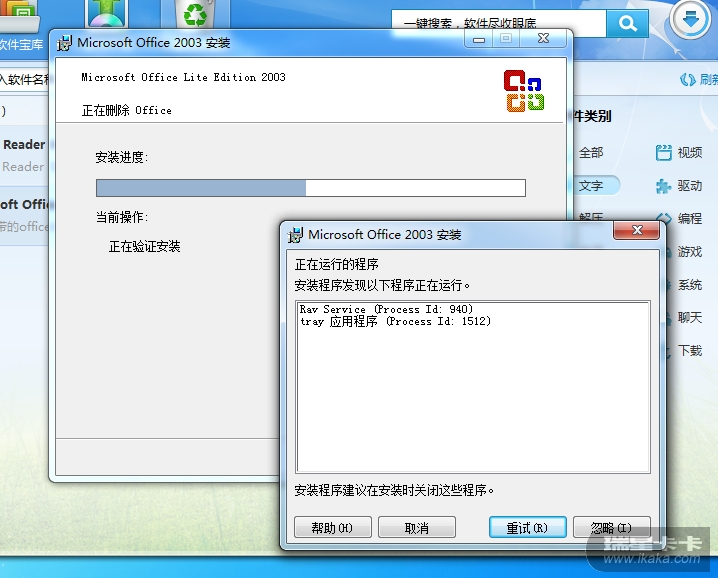Click the download arrow circle icon
Image resolution: width=718 pixels, height=578 pixels.
(x=690, y=19)
